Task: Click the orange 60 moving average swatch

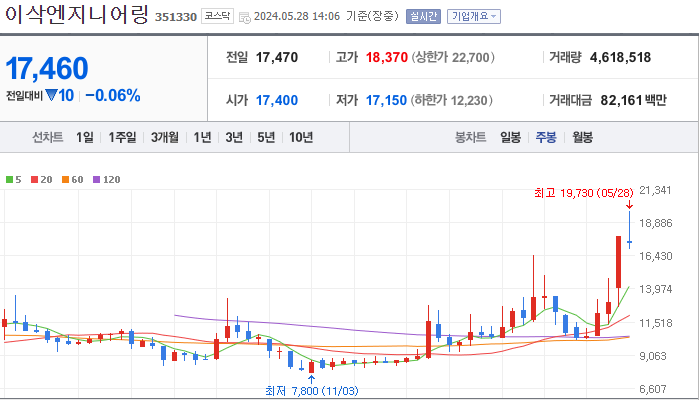Action: (66, 180)
